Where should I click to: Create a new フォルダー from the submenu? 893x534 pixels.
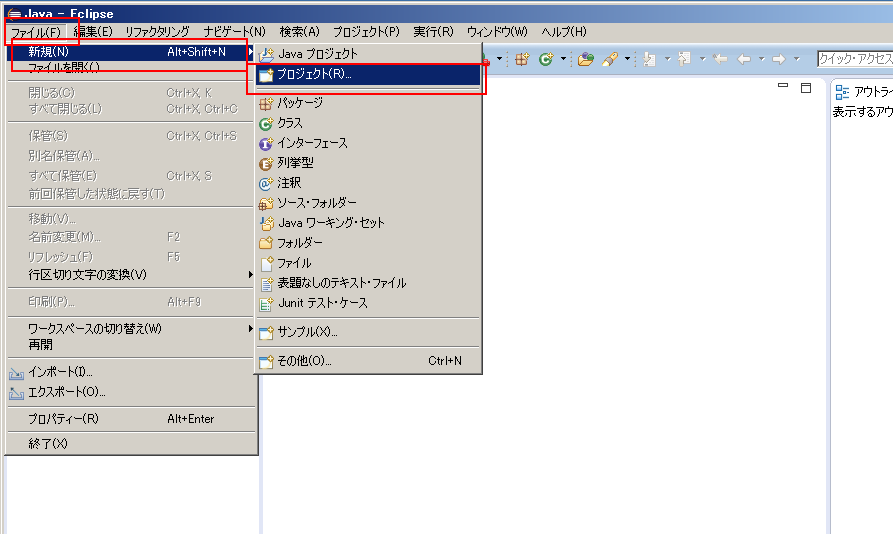[x=368, y=243]
